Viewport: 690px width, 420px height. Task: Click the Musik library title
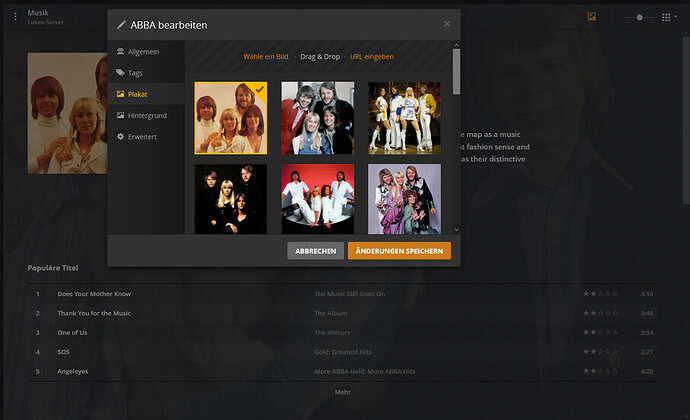(38, 13)
